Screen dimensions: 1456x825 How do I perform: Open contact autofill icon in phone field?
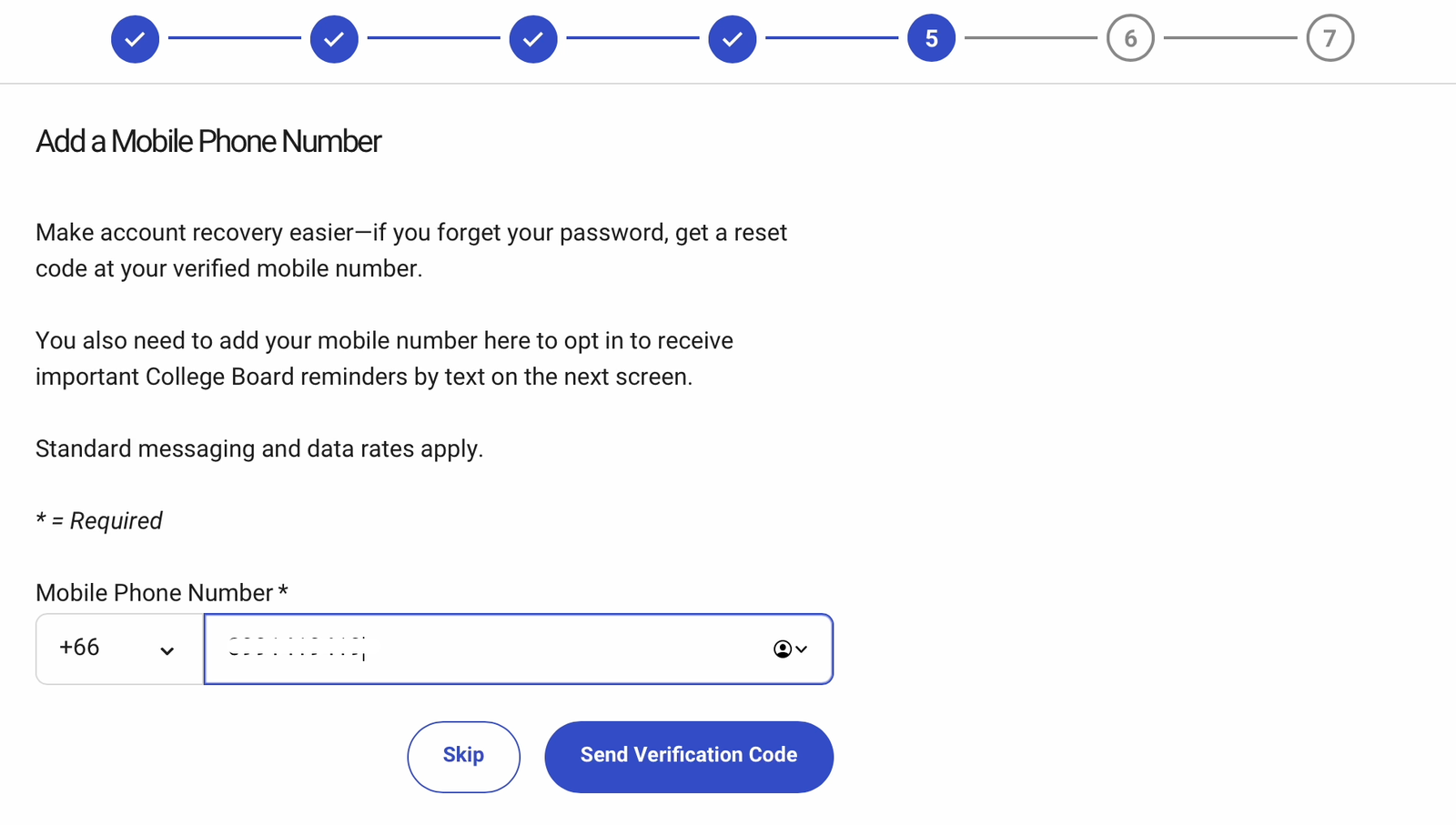pos(789,649)
